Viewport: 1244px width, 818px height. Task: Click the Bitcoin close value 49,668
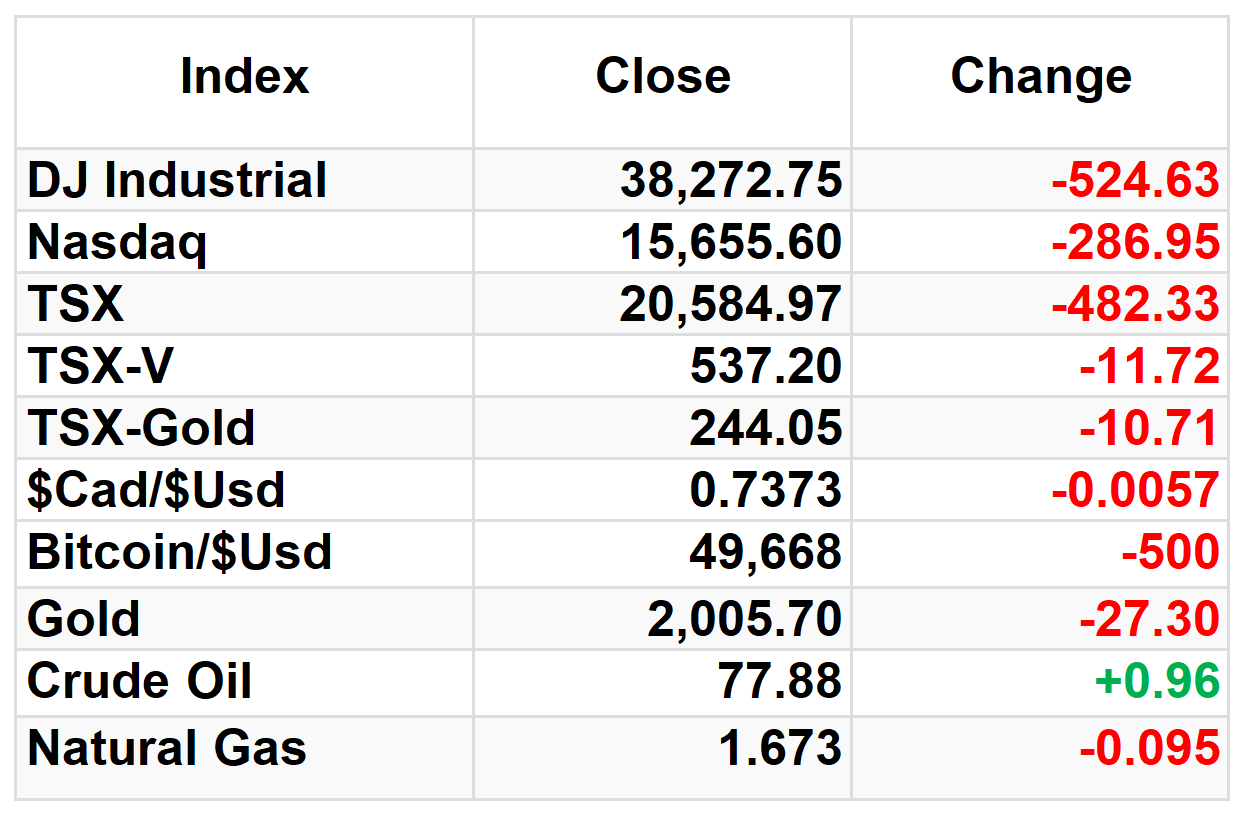pos(765,552)
